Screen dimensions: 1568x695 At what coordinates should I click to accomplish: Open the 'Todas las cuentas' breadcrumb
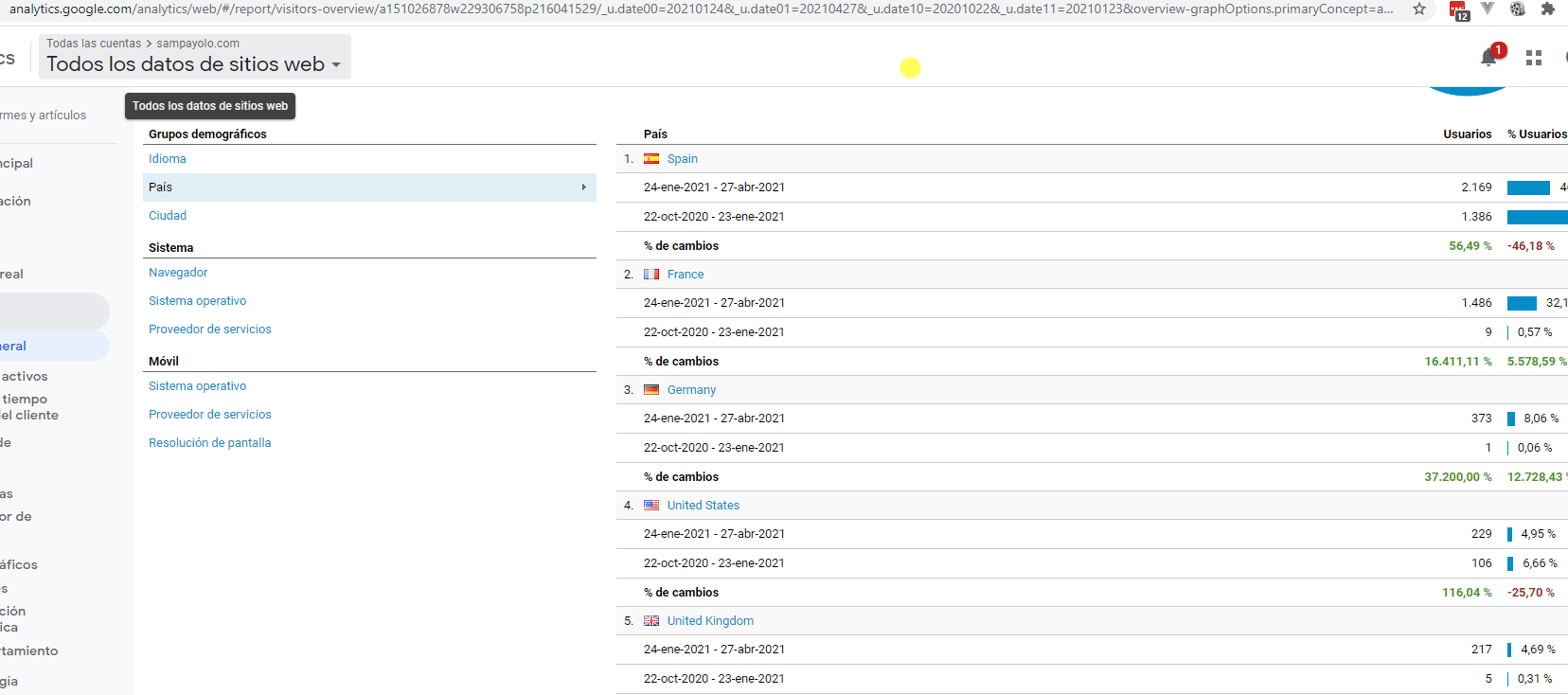[94, 44]
